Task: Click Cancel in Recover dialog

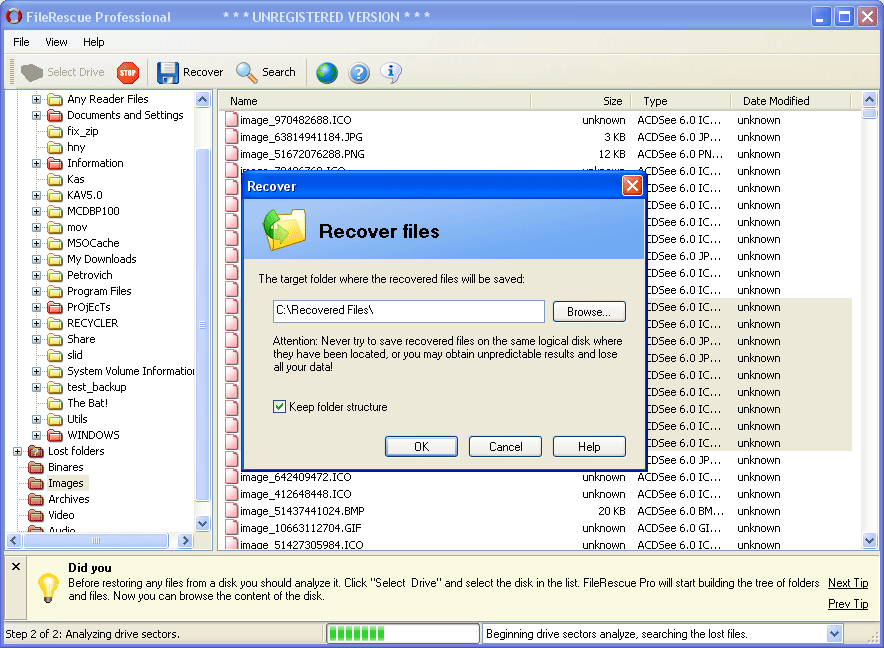Action: pos(505,447)
